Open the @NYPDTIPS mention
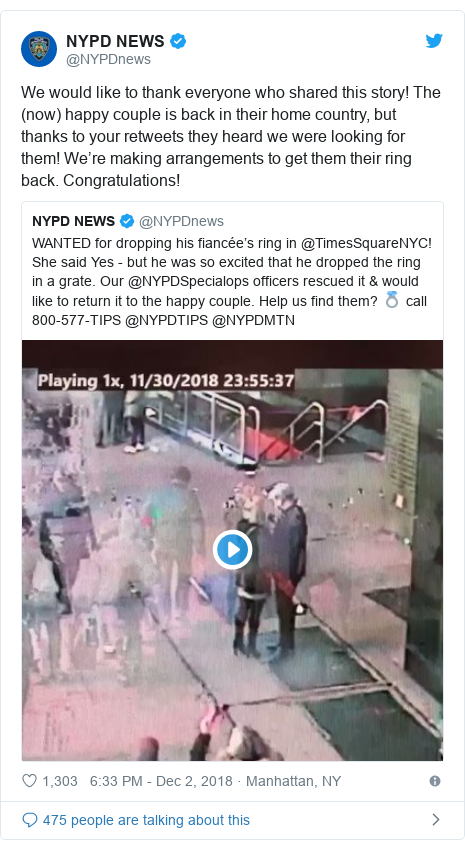This screenshot has height=849, width=465. coord(166,320)
